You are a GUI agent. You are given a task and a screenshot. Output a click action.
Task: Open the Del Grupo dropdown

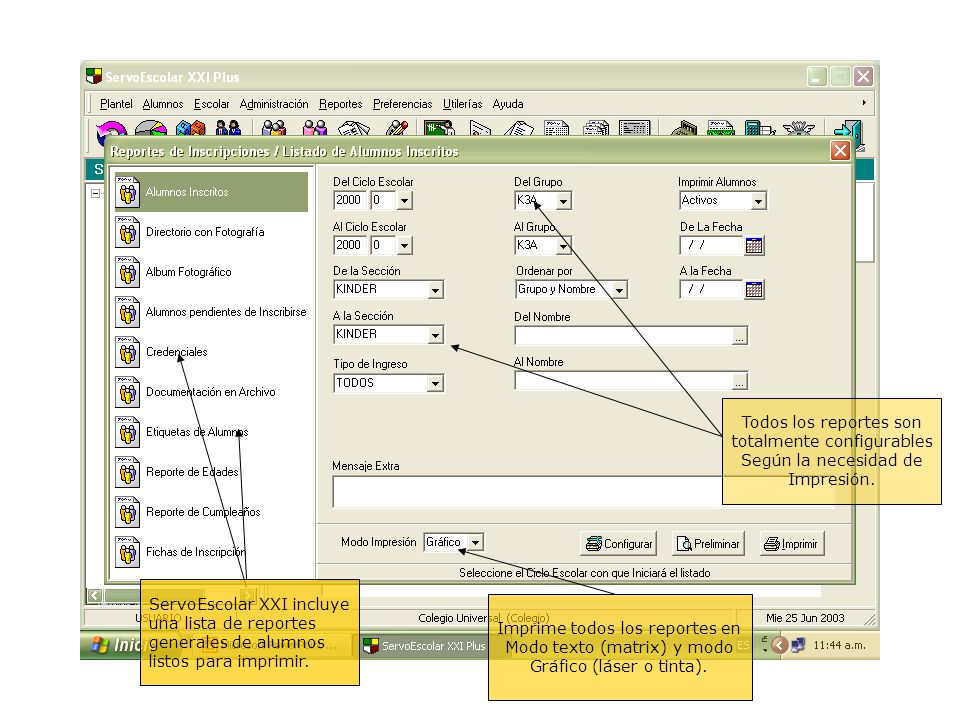(564, 200)
